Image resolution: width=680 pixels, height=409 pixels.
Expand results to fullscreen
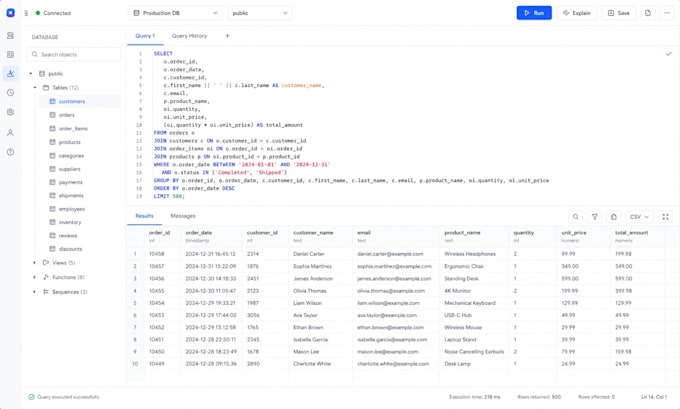click(666, 217)
